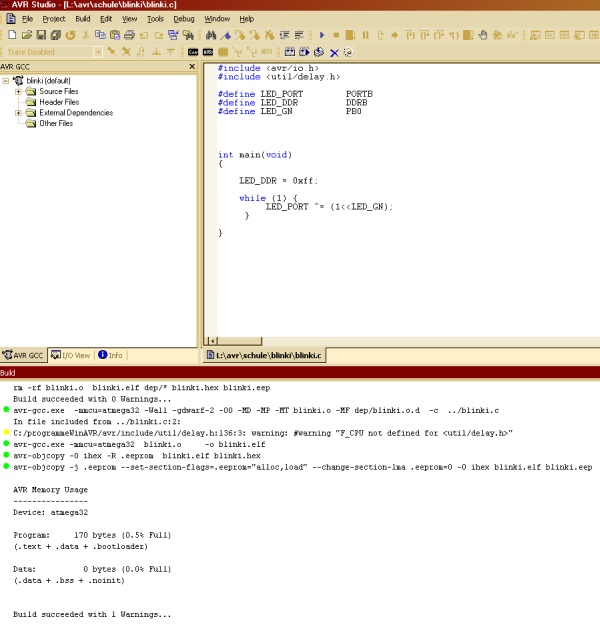The width and height of the screenshot is (600, 635).
Task: Click the Find binoculars icon
Action: click(x=211, y=35)
